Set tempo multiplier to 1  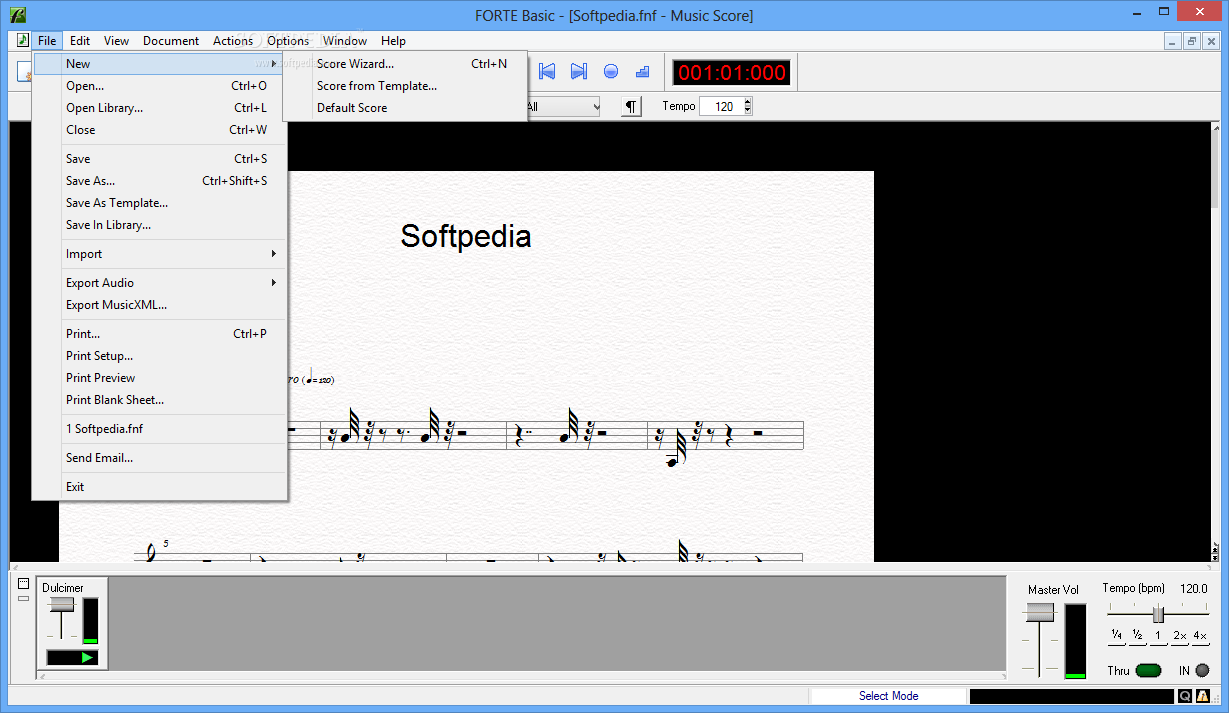(1158, 636)
